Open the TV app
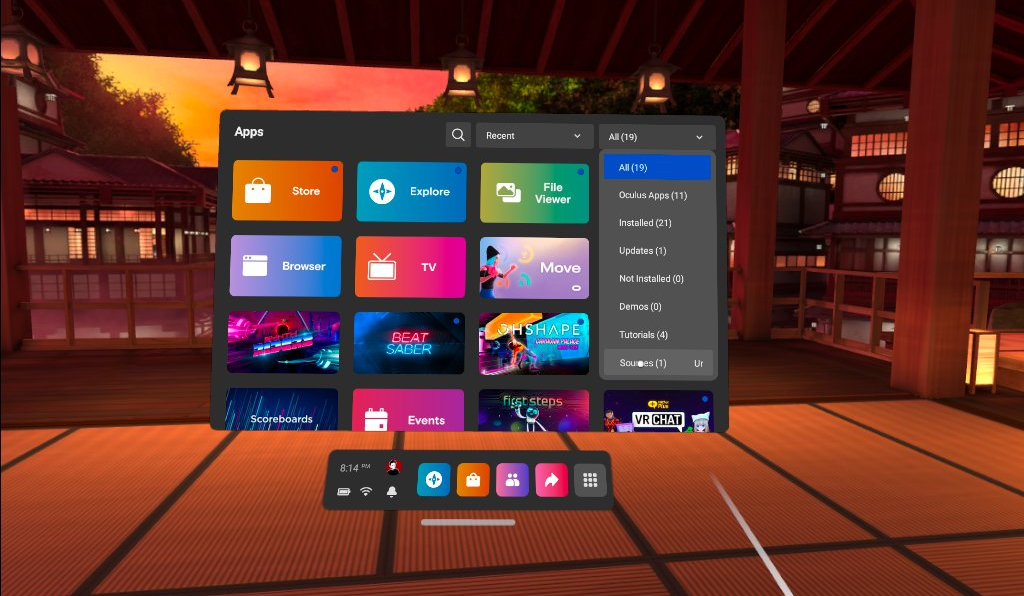 click(x=410, y=266)
